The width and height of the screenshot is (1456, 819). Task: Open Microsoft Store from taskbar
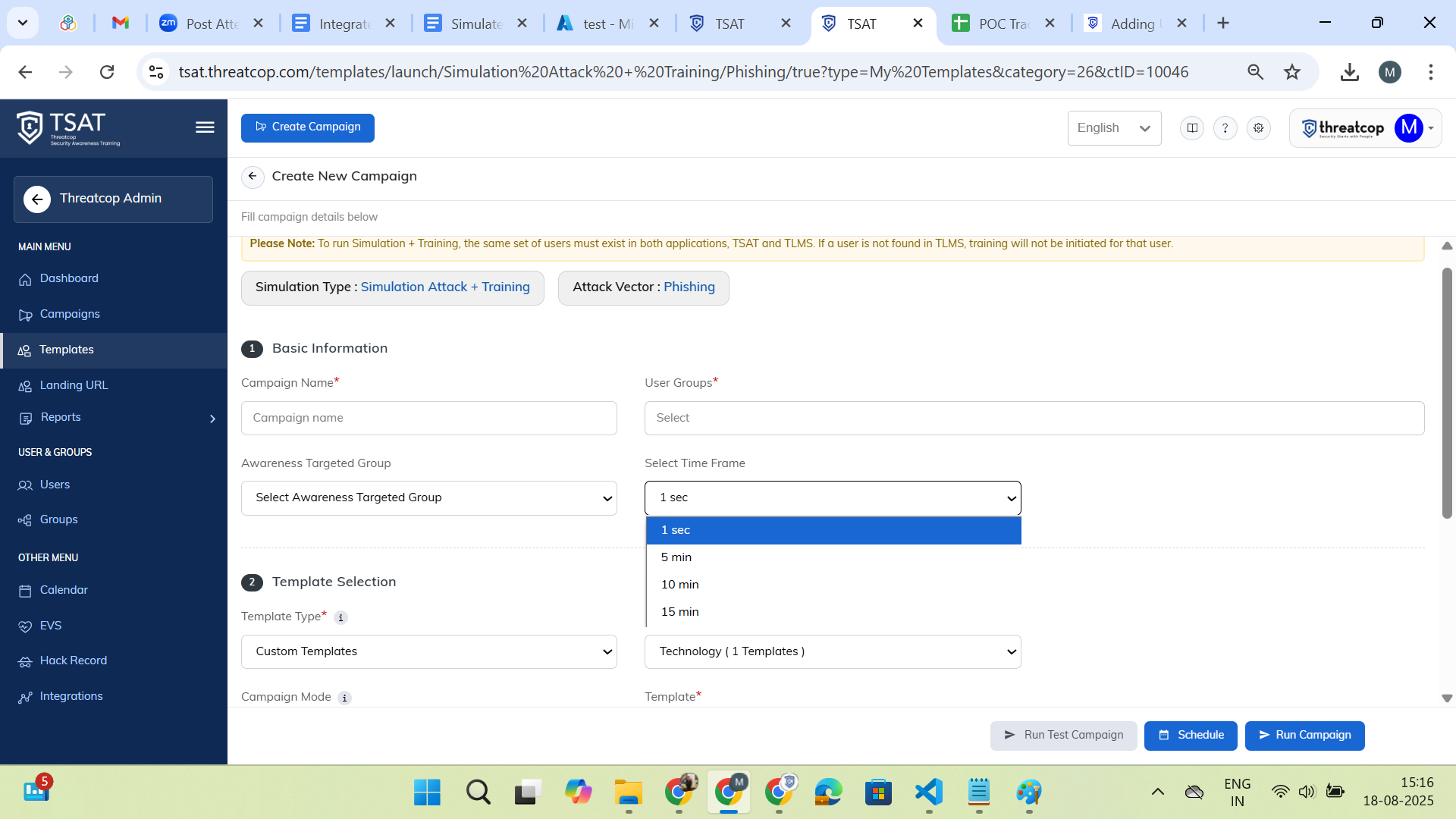click(878, 792)
